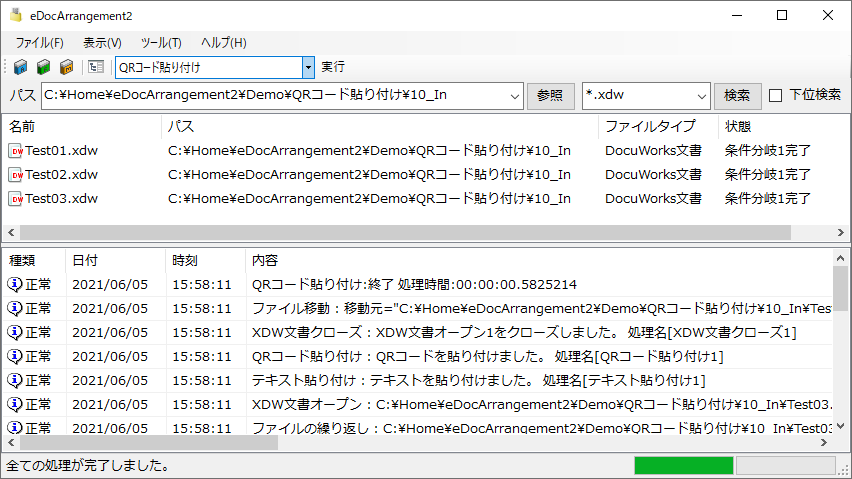Click log pane scrollbar down arrow
This screenshot has width=852, height=479.
click(x=841, y=426)
